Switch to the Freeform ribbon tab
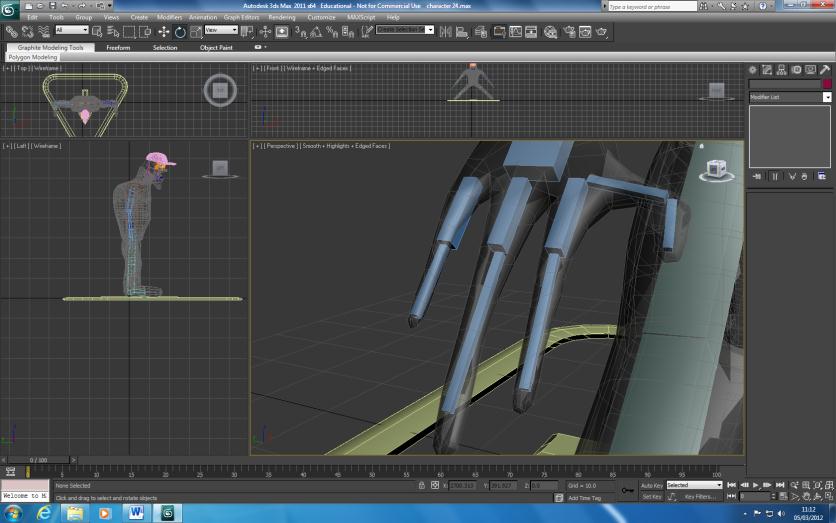 118,47
